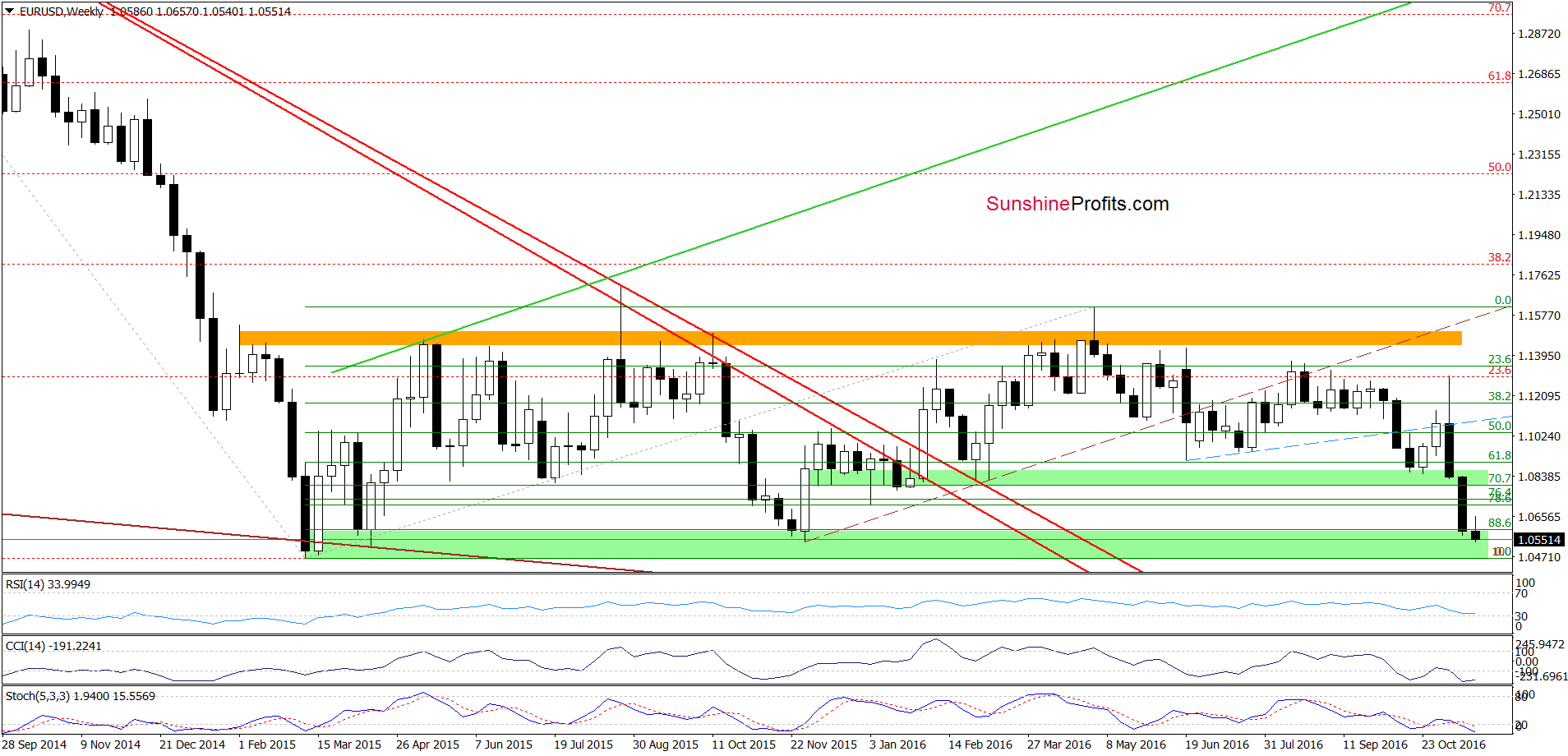Viewport: 1568px width, 756px height.
Task: Click the 1.15770 price axis label
Action: pos(1538,316)
